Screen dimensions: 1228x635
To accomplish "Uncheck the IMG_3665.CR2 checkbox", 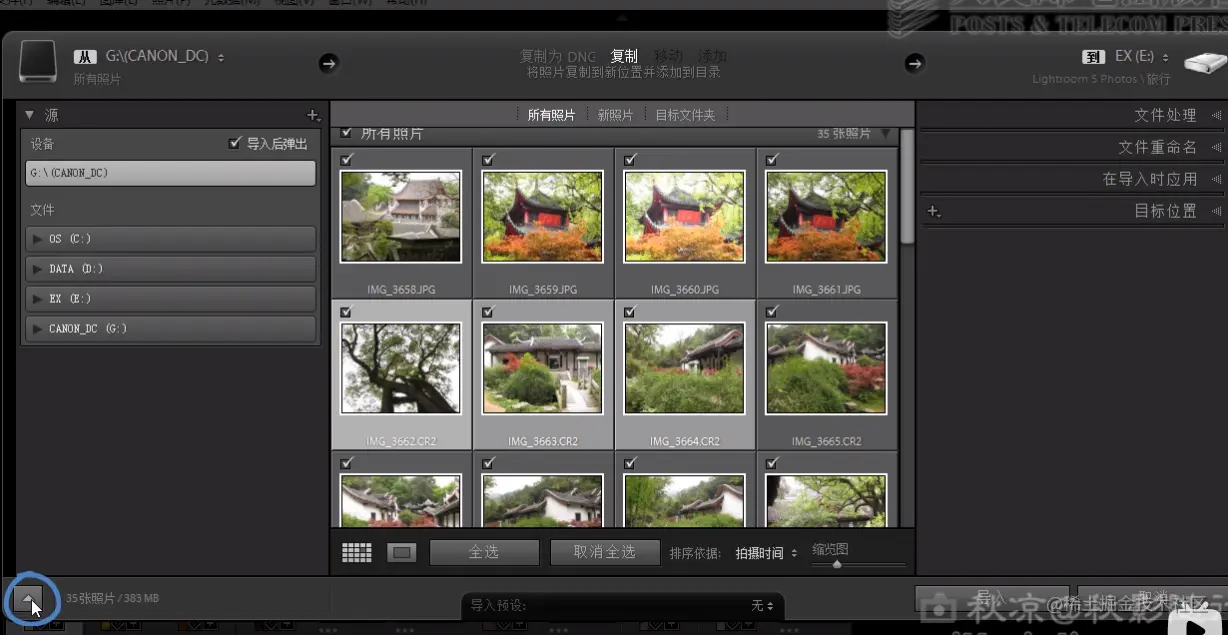I will click(x=772, y=312).
